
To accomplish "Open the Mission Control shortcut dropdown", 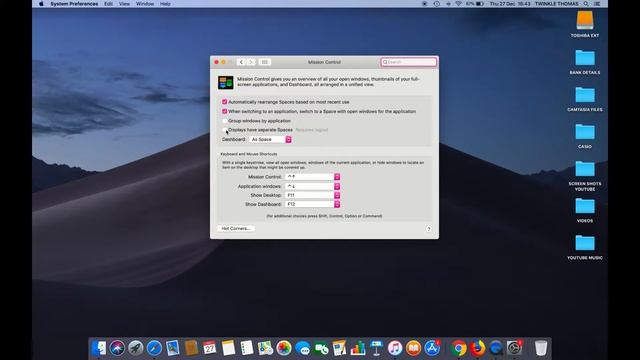I will coord(313,177).
